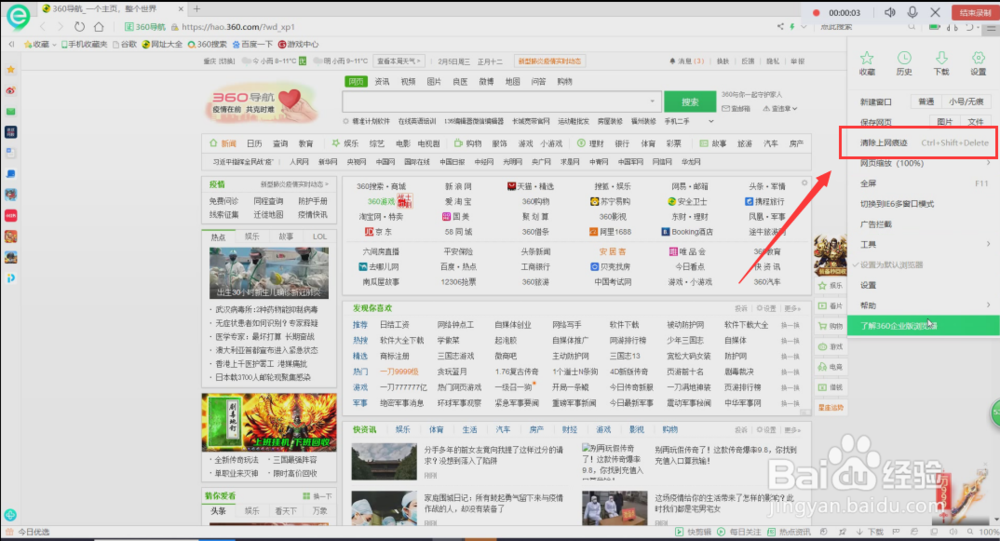The height and width of the screenshot is (541, 1000).
Task: Open sidebar green mail icon
Action: pos(10,112)
